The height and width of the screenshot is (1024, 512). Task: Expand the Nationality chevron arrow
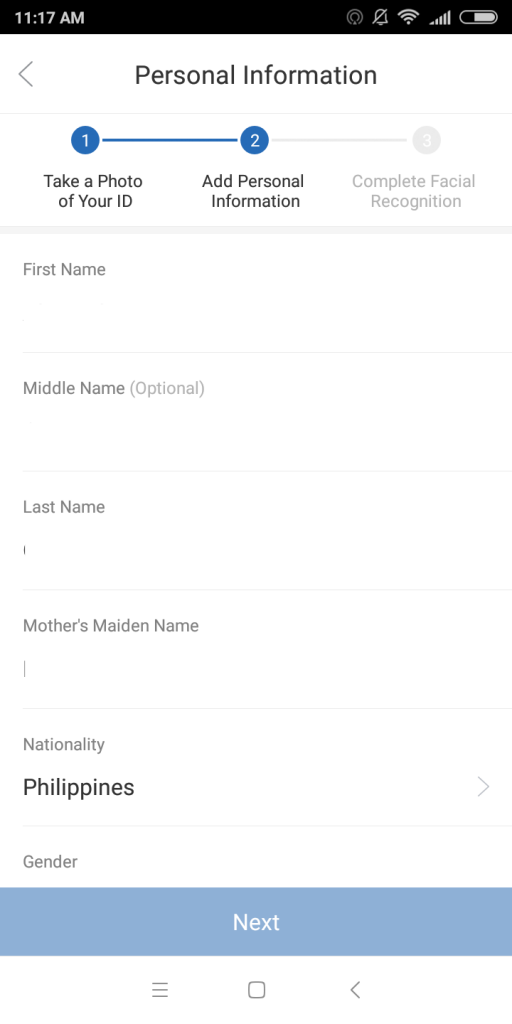[x=483, y=787]
